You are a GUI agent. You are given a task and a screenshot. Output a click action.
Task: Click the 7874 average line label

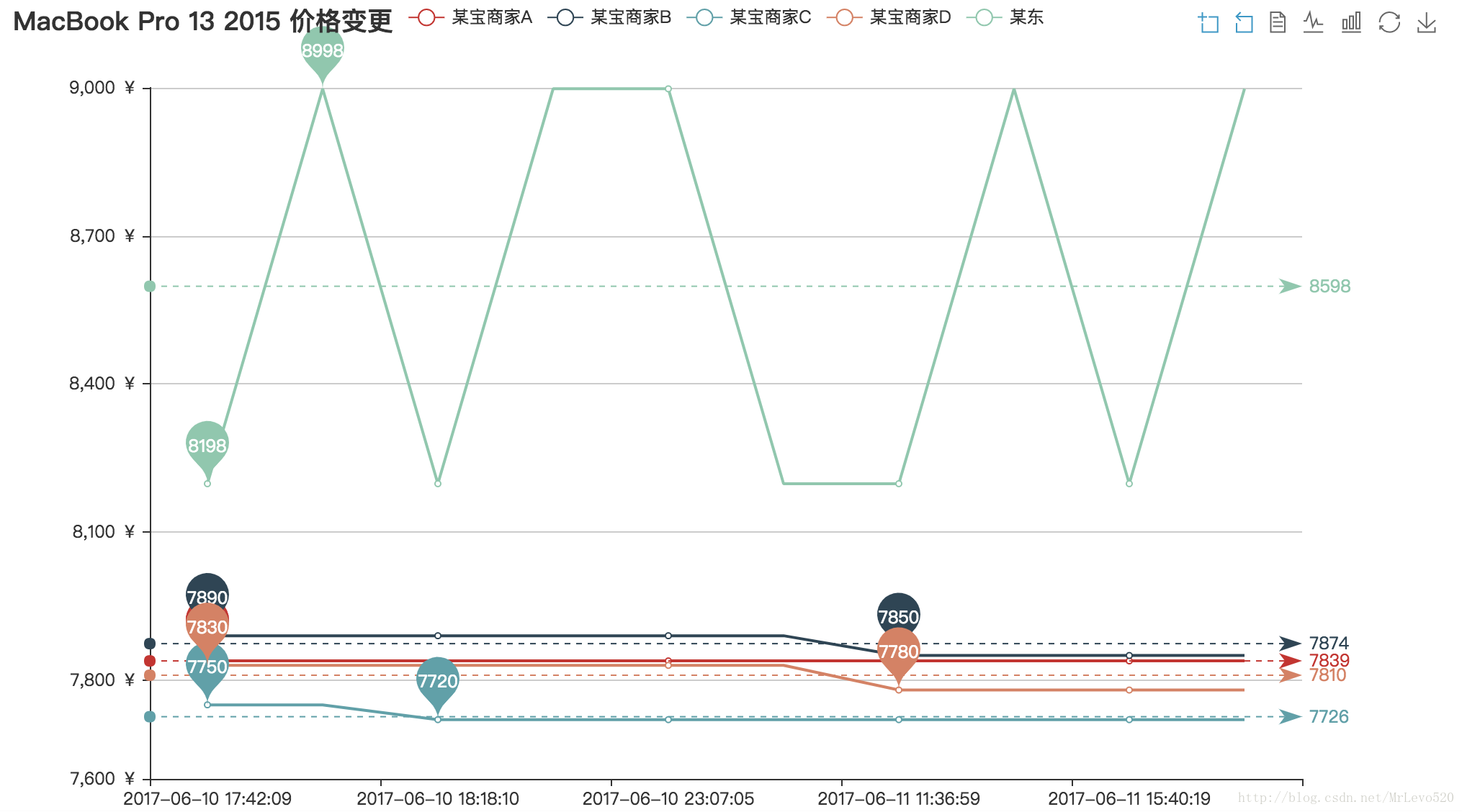[1329, 644]
